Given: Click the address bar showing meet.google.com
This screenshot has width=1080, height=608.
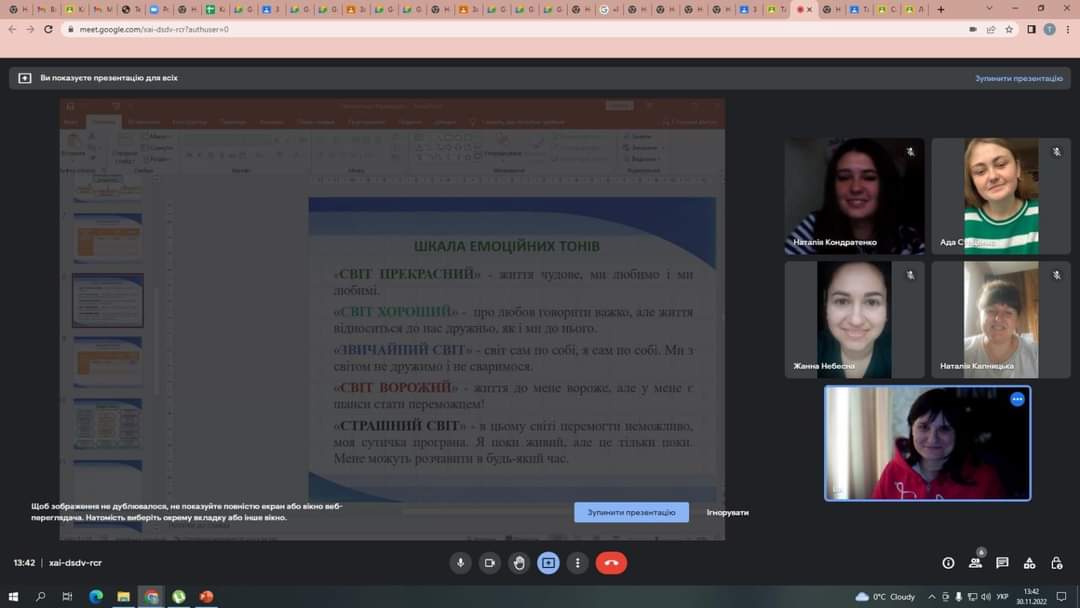Looking at the screenshot, I should pos(500,29).
